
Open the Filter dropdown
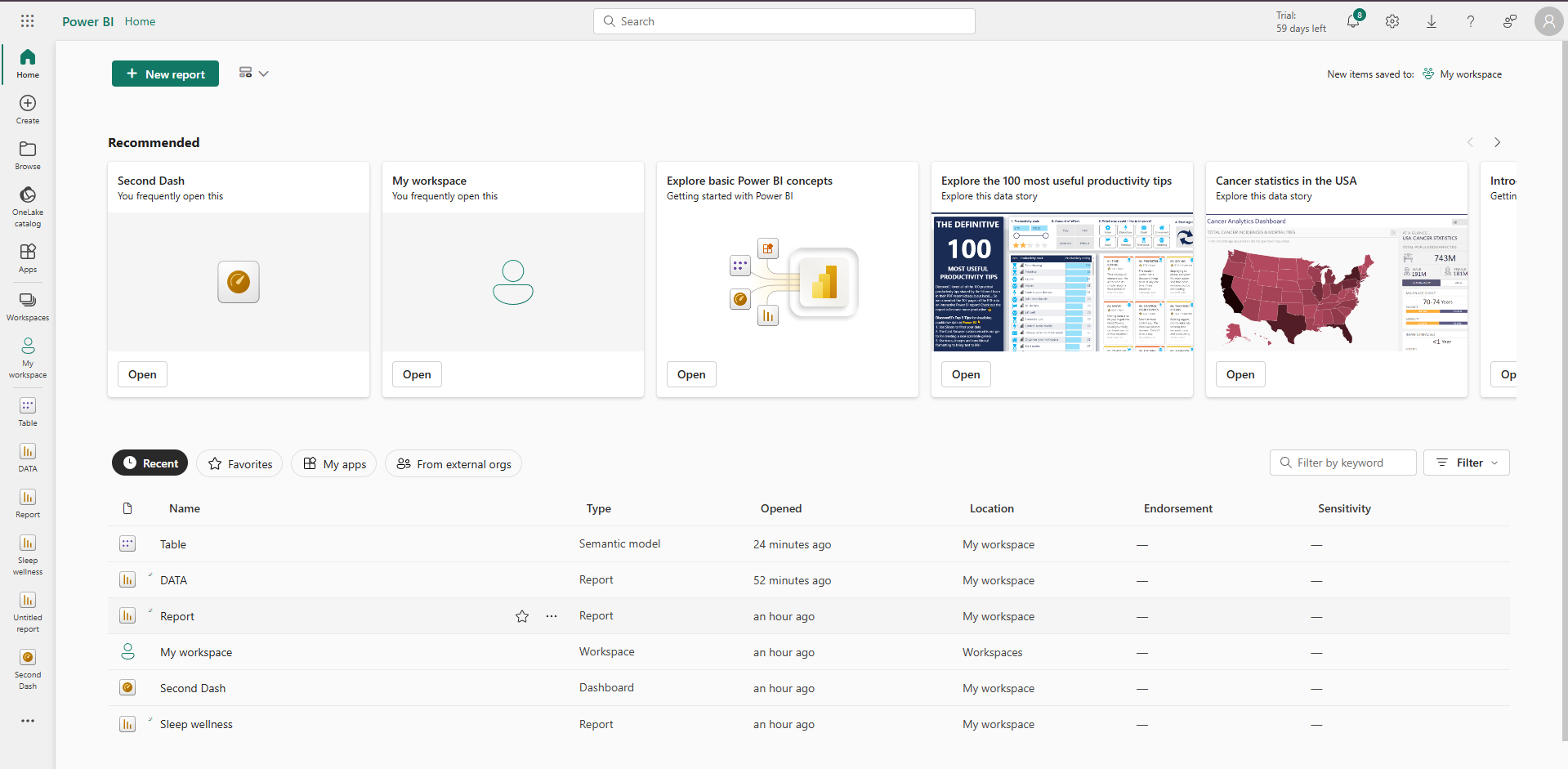(1467, 463)
